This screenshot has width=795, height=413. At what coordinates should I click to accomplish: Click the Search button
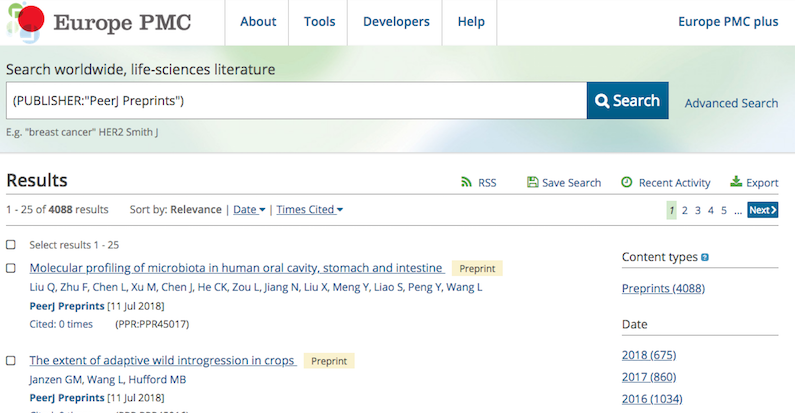click(628, 101)
